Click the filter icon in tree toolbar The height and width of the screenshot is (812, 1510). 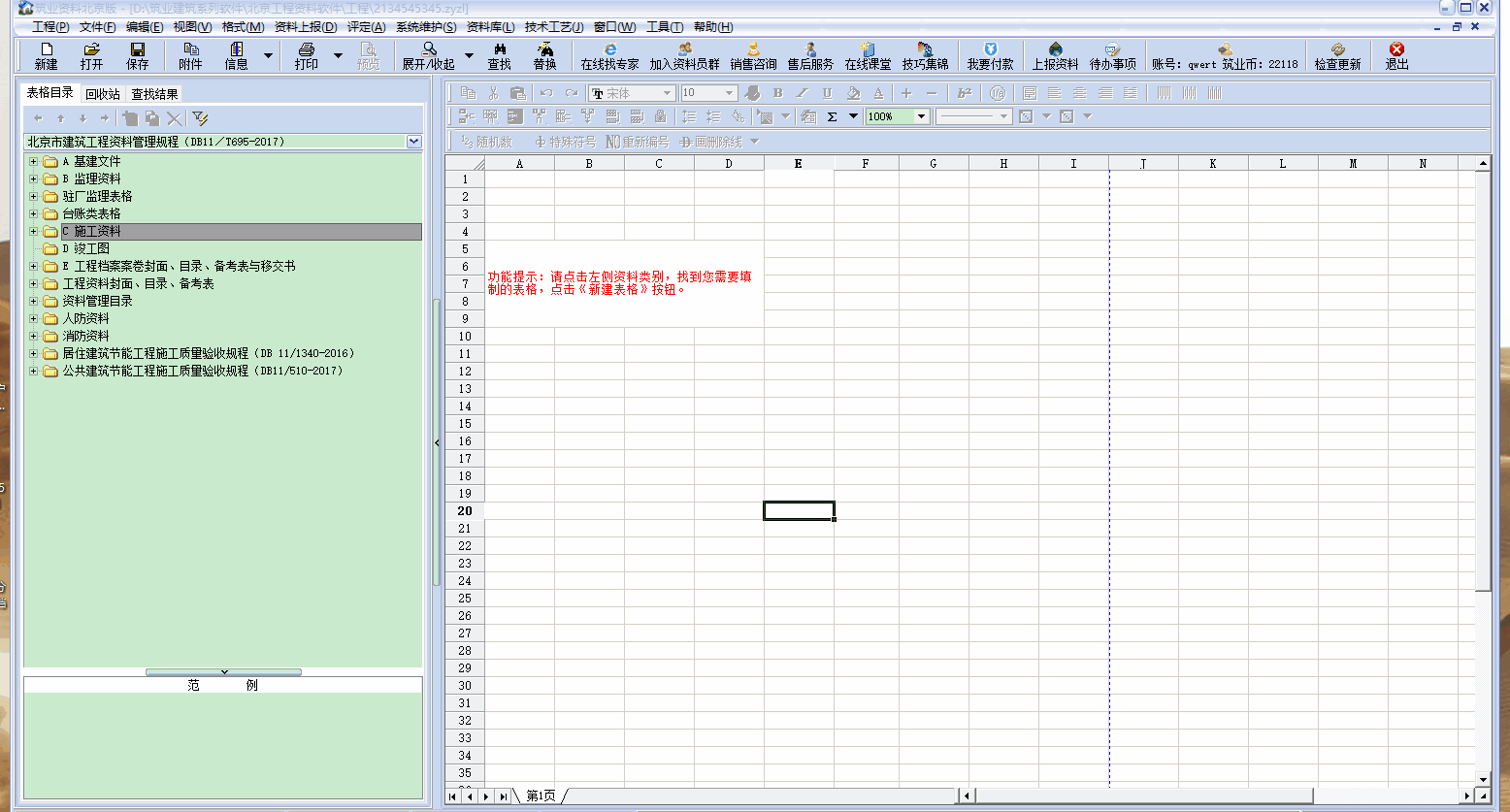(200, 118)
